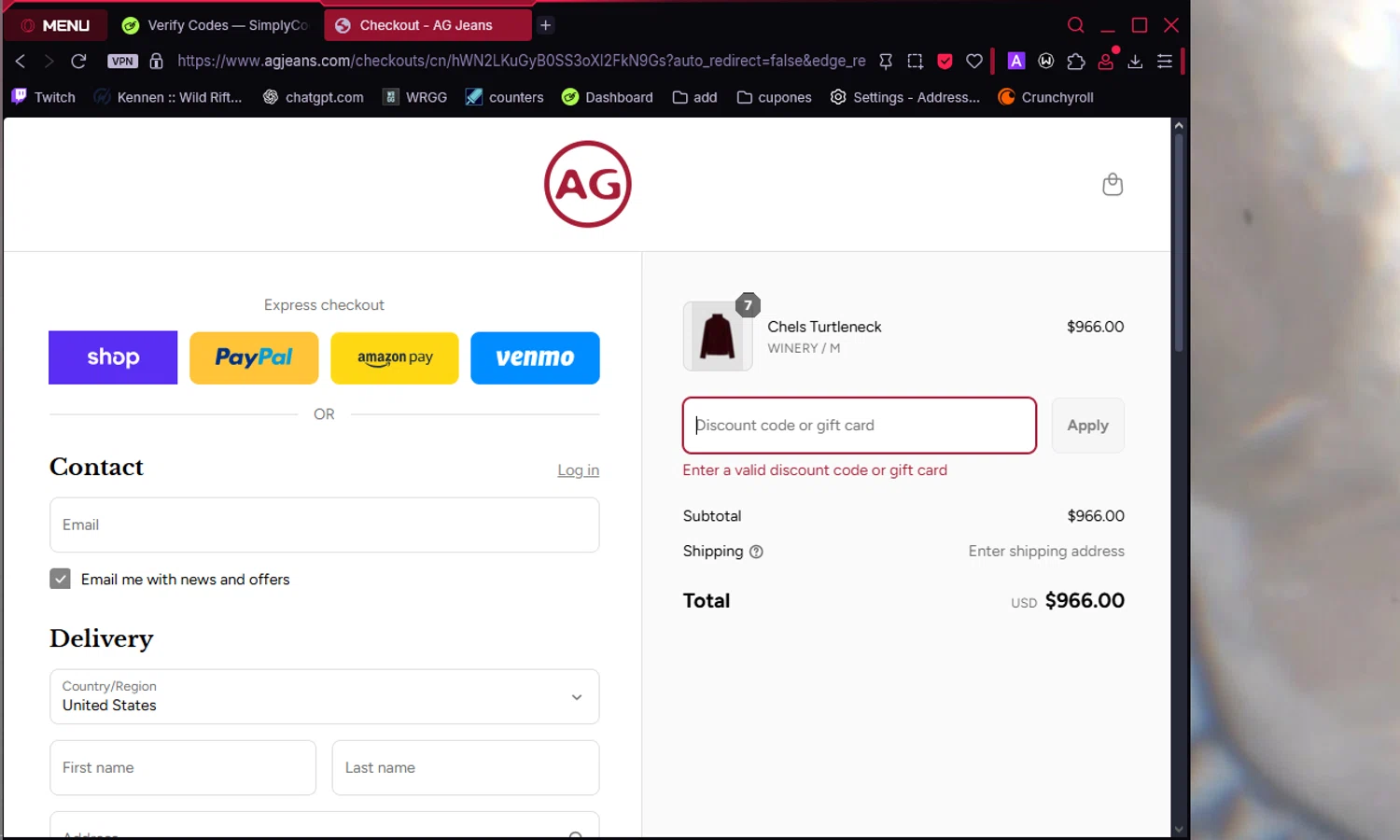The width and height of the screenshot is (1400, 840).
Task: Click the circular W extension icon in toolbar
Action: click(x=1046, y=61)
